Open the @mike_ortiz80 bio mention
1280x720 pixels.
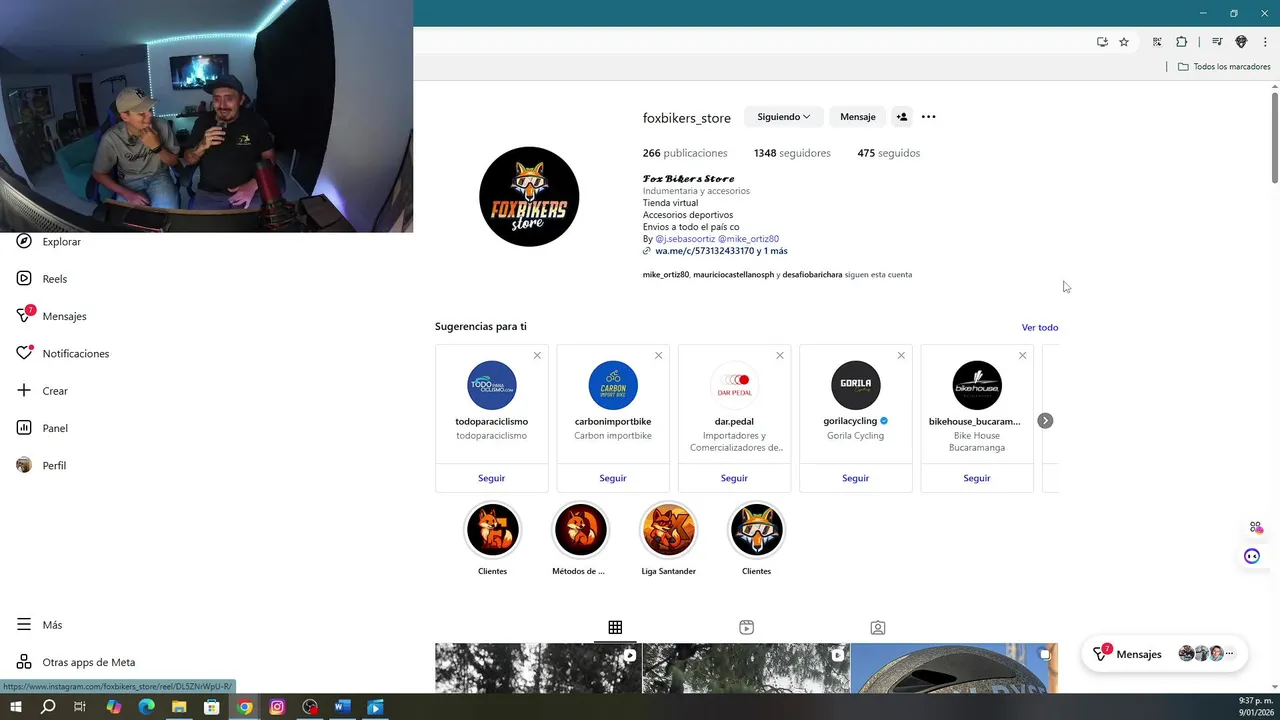pyautogui.click(x=748, y=239)
